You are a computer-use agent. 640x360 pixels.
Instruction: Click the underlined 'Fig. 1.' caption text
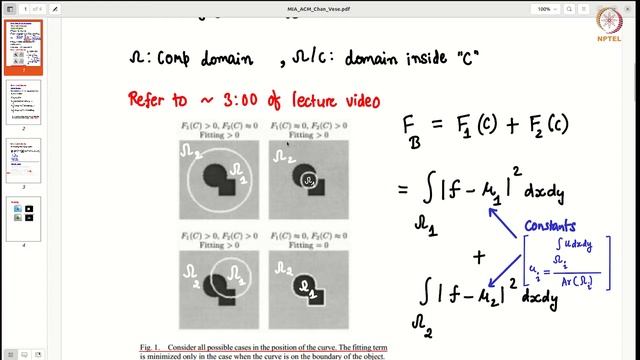[x=149, y=347]
